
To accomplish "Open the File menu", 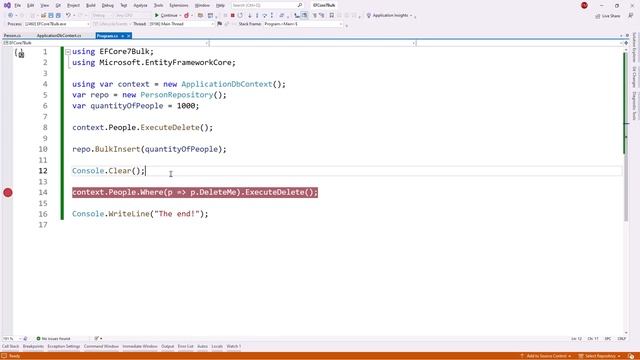I will pos(18,5).
